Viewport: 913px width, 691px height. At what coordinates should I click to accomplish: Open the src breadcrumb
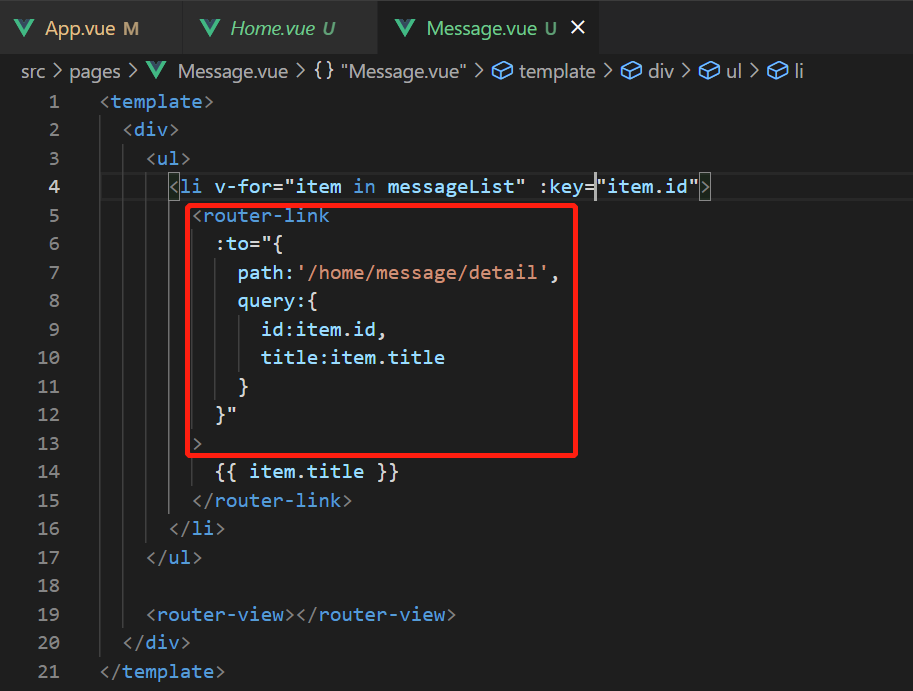pos(33,71)
